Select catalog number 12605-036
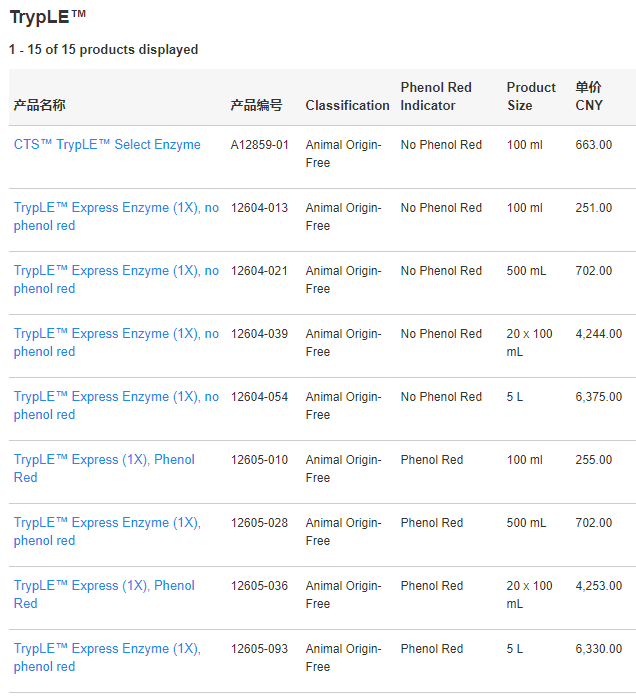This screenshot has height=697, width=636. (259, 586)
